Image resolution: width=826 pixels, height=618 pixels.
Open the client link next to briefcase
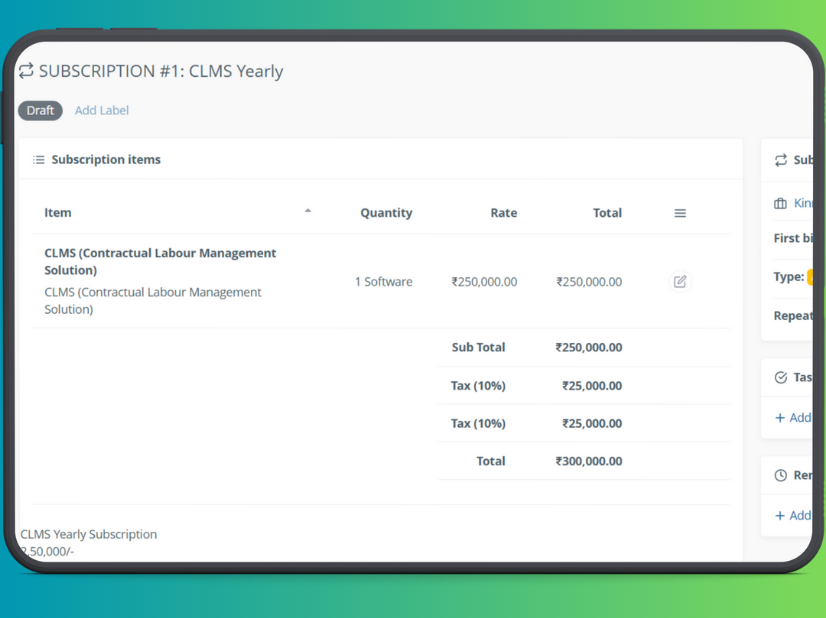tap(803, 204)
